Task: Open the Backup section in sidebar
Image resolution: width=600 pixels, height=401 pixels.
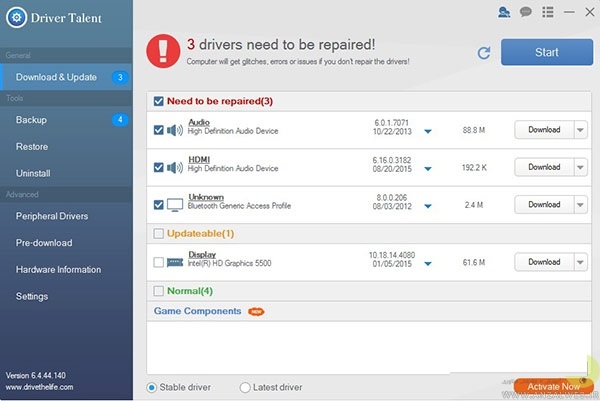Action: [x=31, y=120]
